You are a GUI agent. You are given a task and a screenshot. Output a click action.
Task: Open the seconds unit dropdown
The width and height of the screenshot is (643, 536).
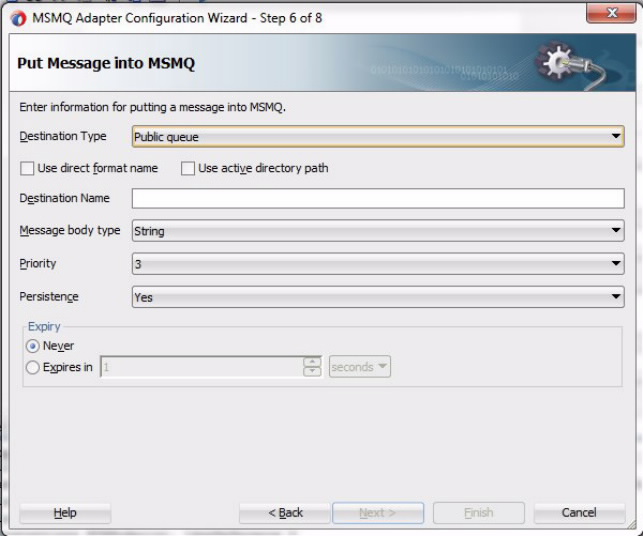pos(360,367)
